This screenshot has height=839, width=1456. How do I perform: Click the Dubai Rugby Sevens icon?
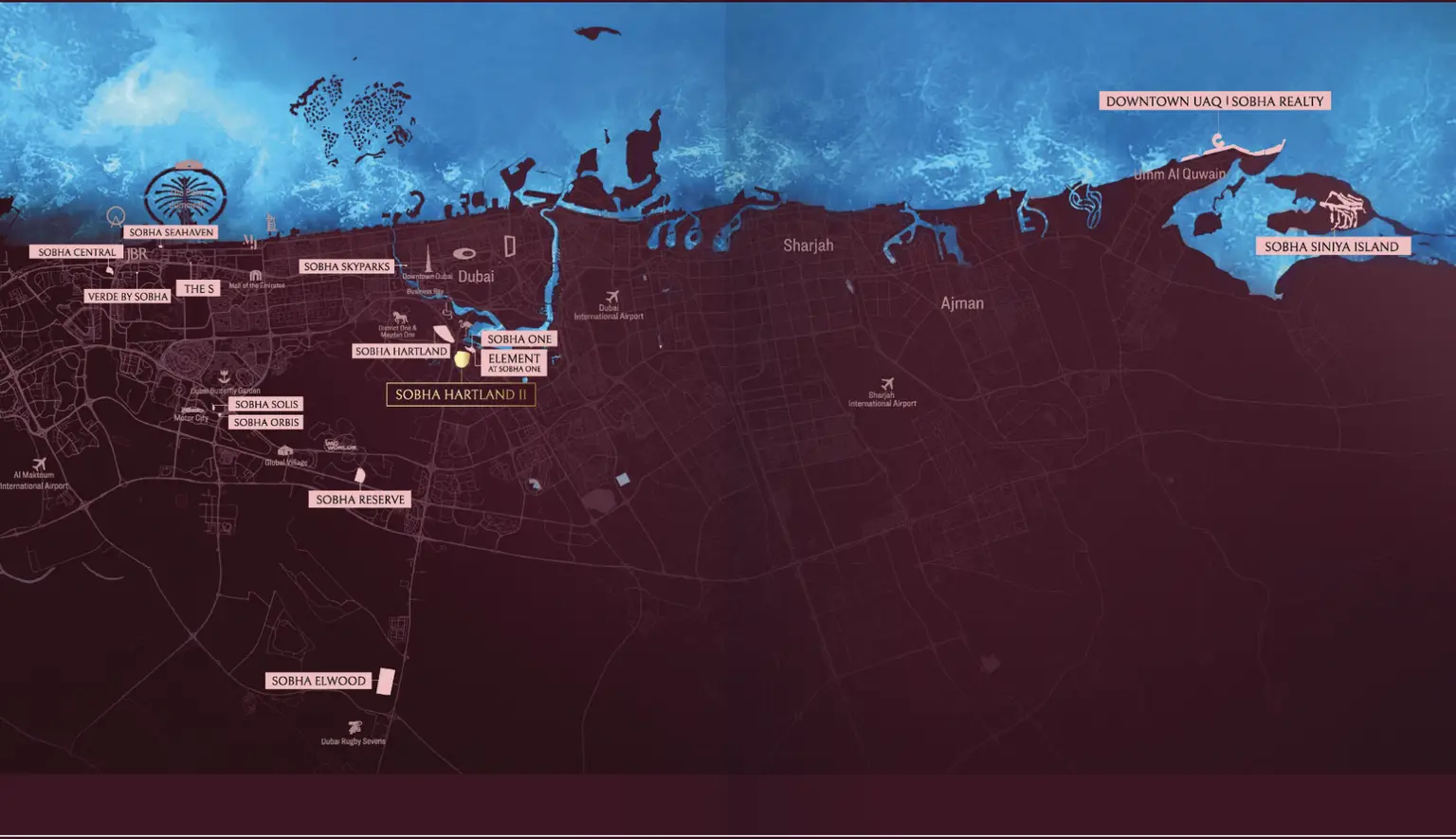(x=355, y=728)
